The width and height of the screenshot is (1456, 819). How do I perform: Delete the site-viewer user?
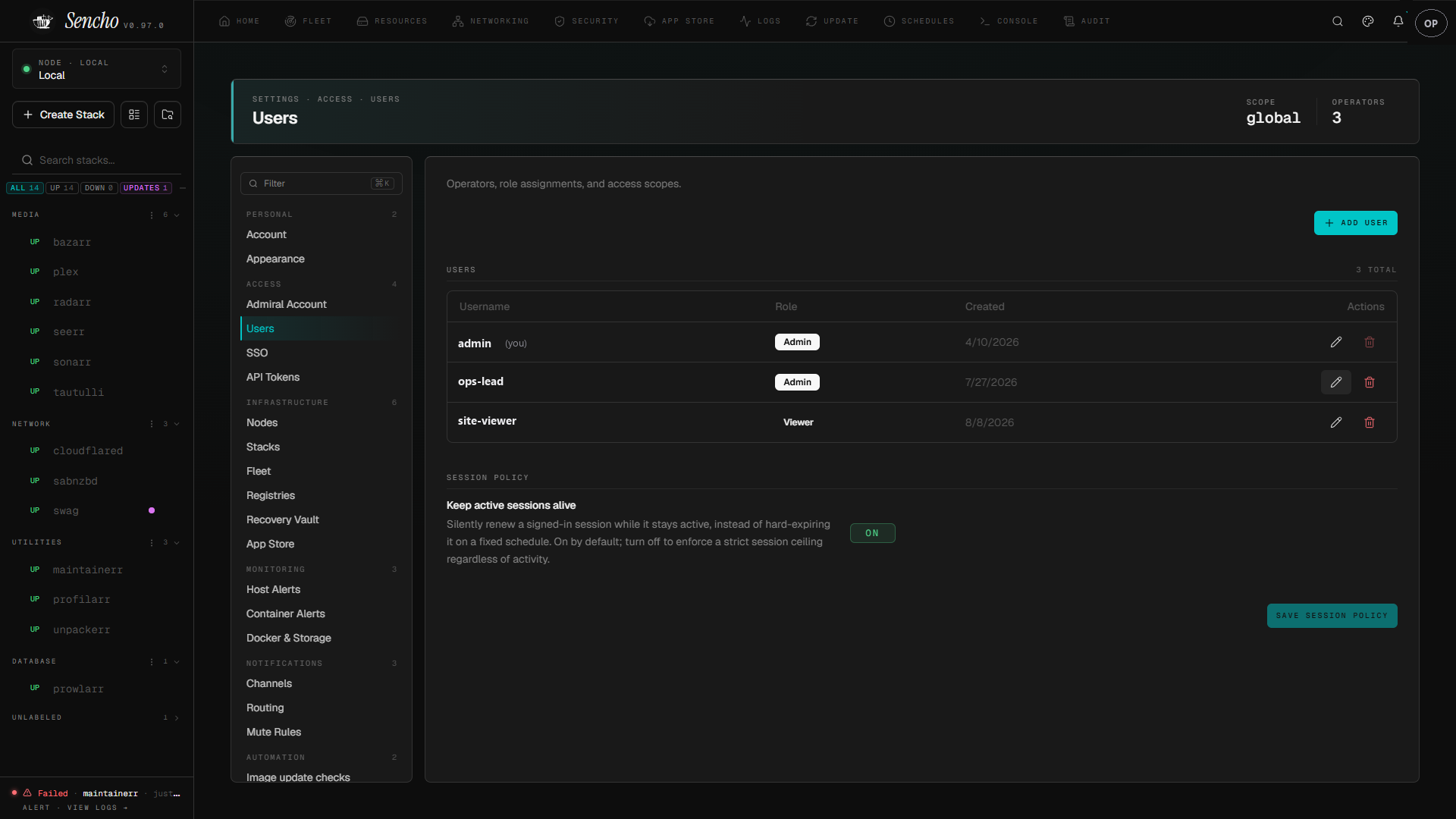[x=1370, y=422]
